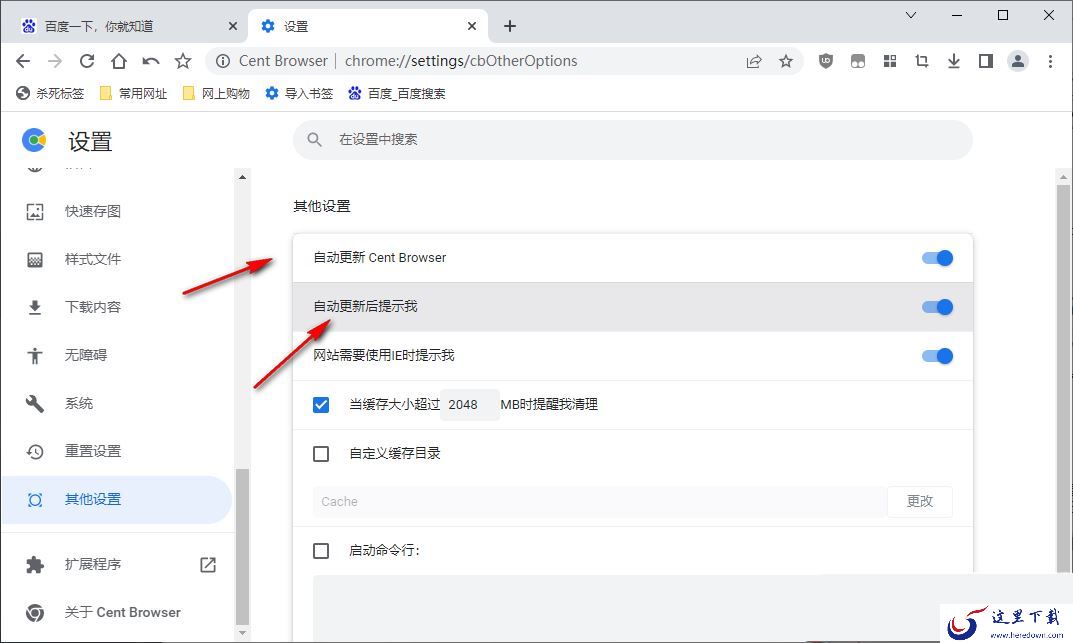1073x643 pixels.
Task: Open 样式文件 settings section
Action: (x=116, y=259)
